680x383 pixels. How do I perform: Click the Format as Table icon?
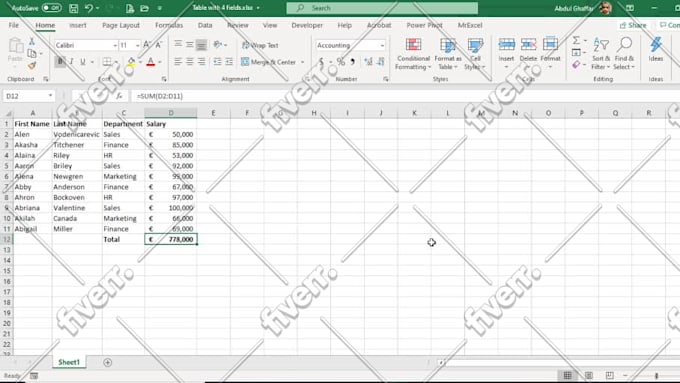click(448, 45)
